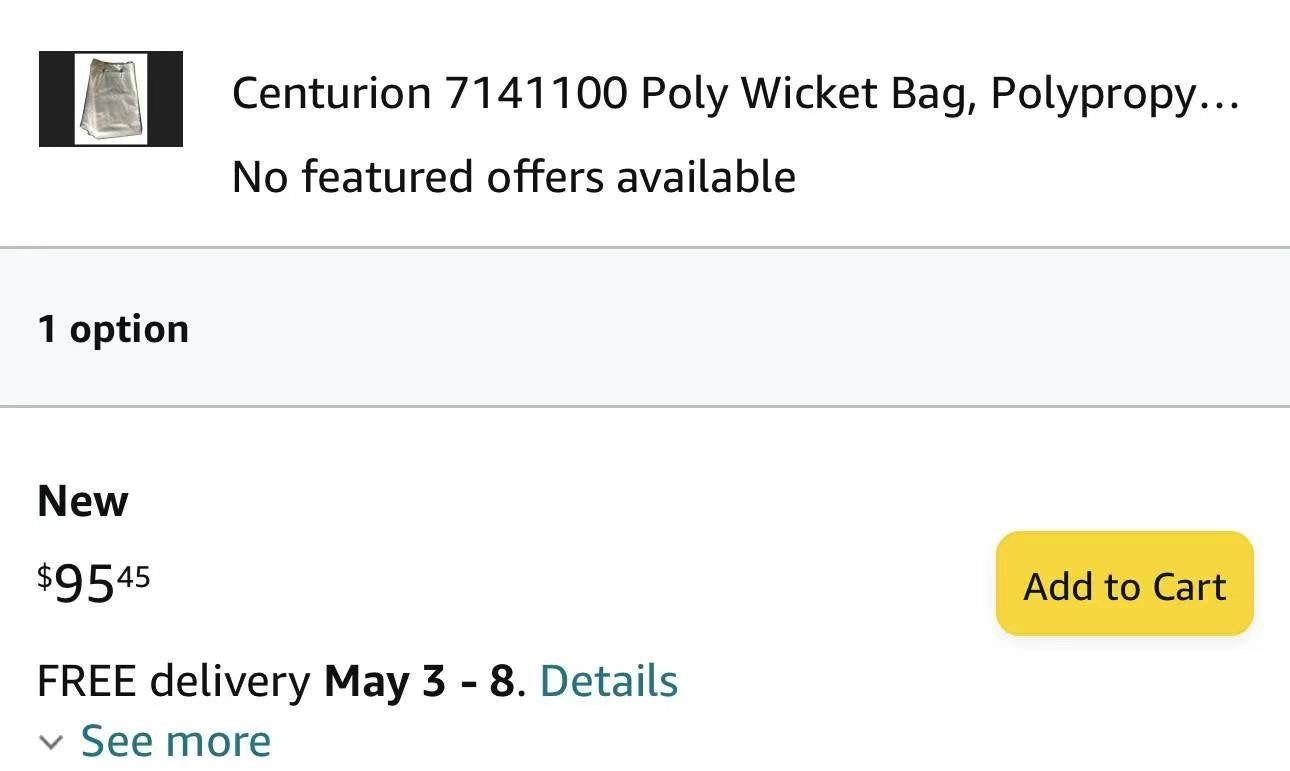The height and width of the screenshot is (771, 1290).
Task: Click the FREE delivery text
Action: click(x=173, y=681)
